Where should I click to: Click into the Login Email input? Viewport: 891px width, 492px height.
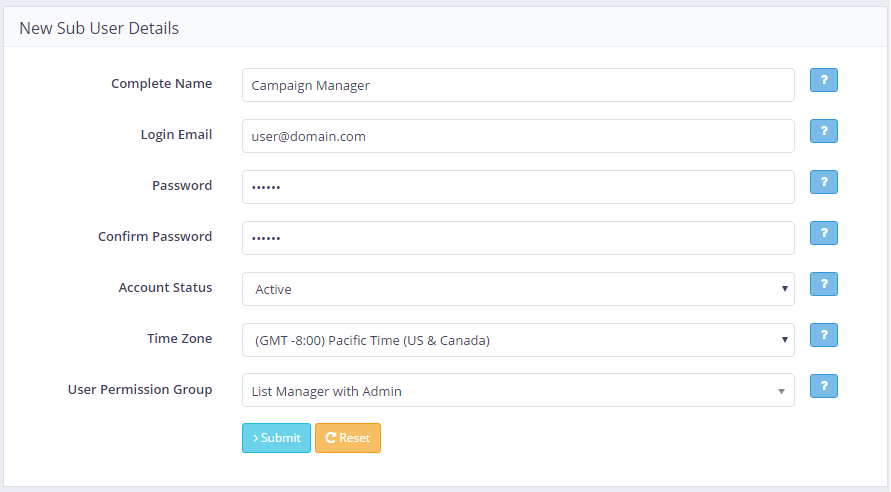[518, 136]
